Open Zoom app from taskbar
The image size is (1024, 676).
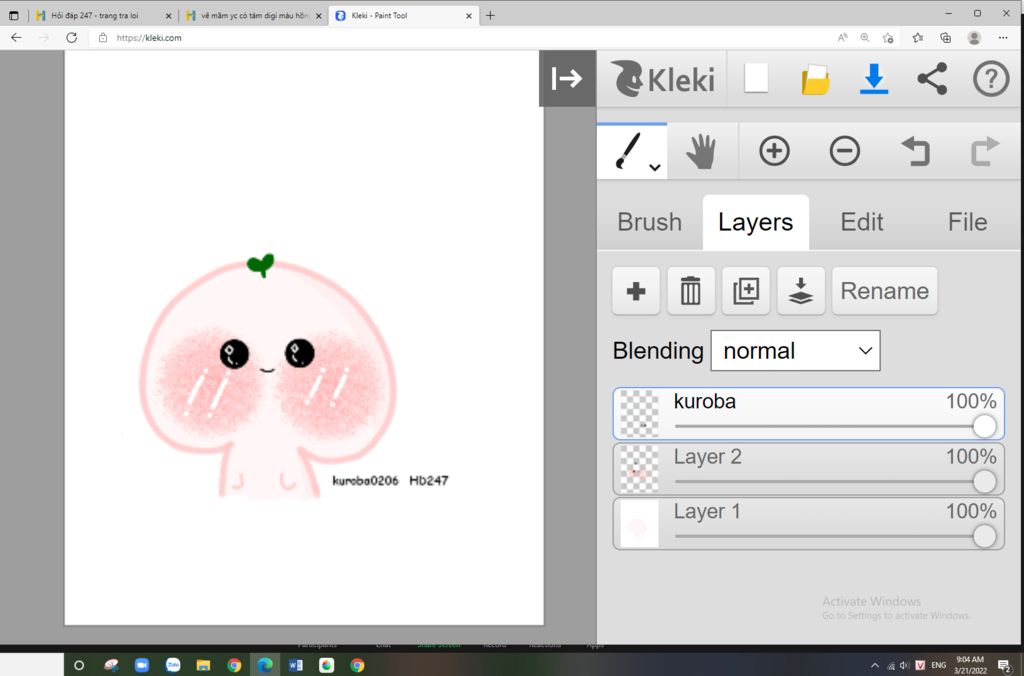tap(142, 665)
